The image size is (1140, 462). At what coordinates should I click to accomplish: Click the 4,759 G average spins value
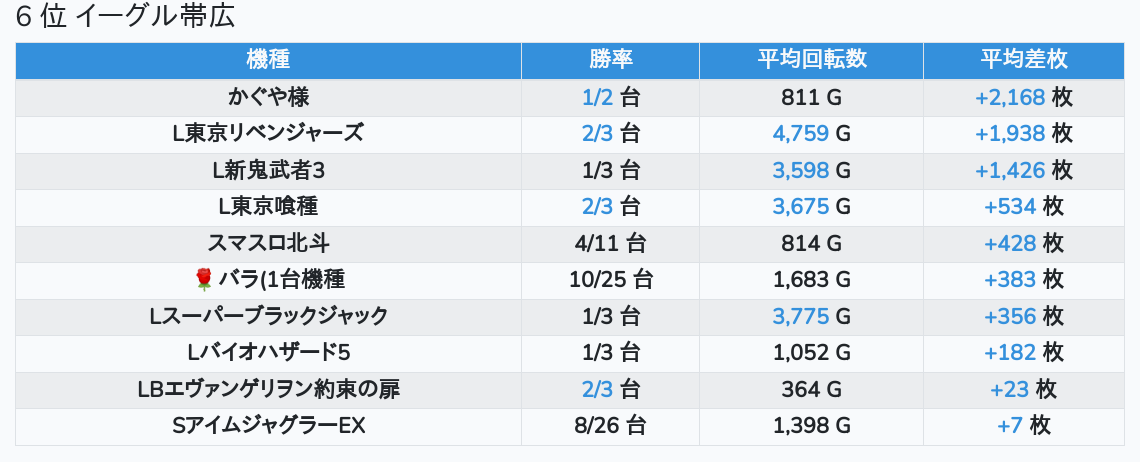click(x=811, y=133)
